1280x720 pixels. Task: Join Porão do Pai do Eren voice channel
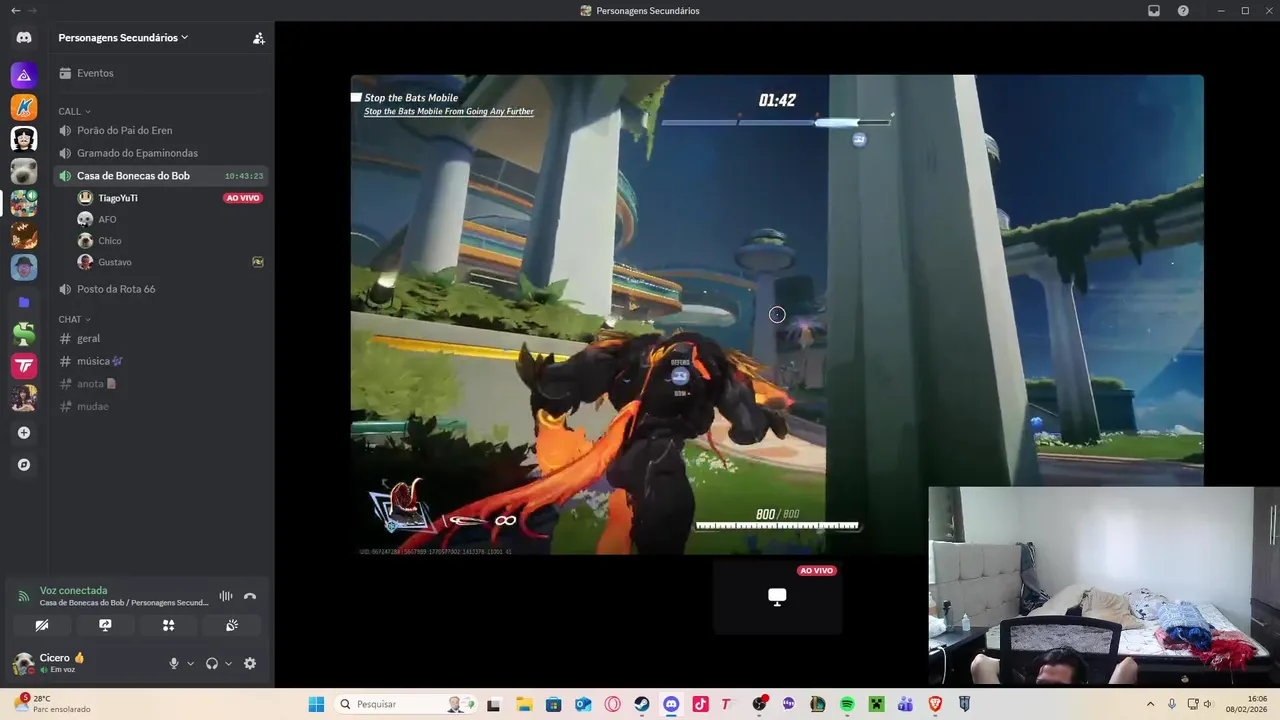coord(160,130)
